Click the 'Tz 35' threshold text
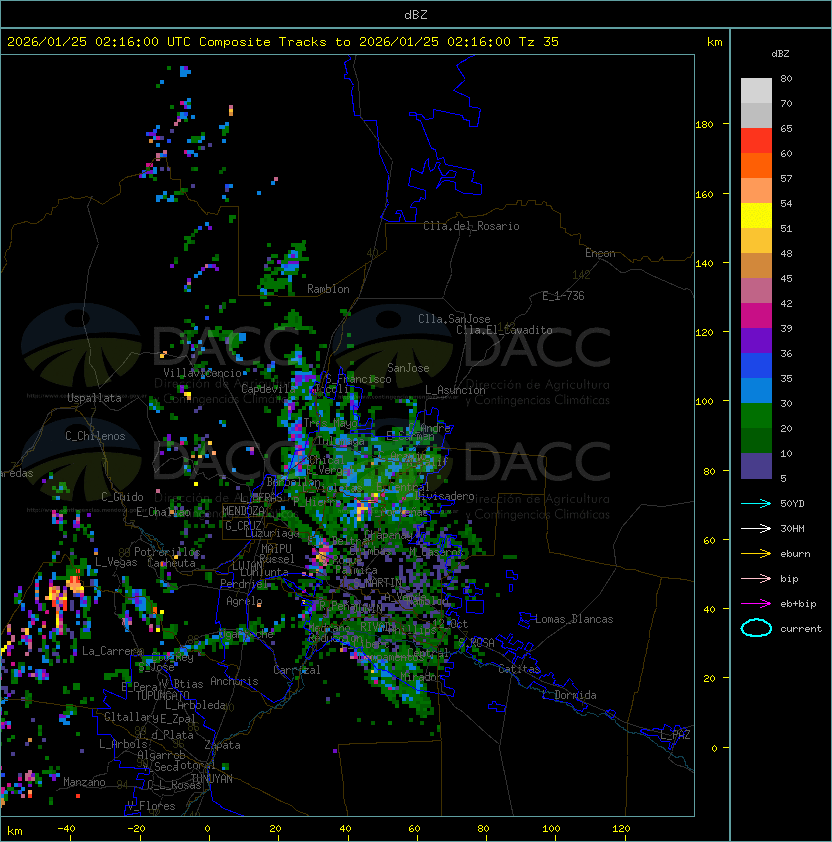Viewport: 832px width, 842px height. (539, 42)
